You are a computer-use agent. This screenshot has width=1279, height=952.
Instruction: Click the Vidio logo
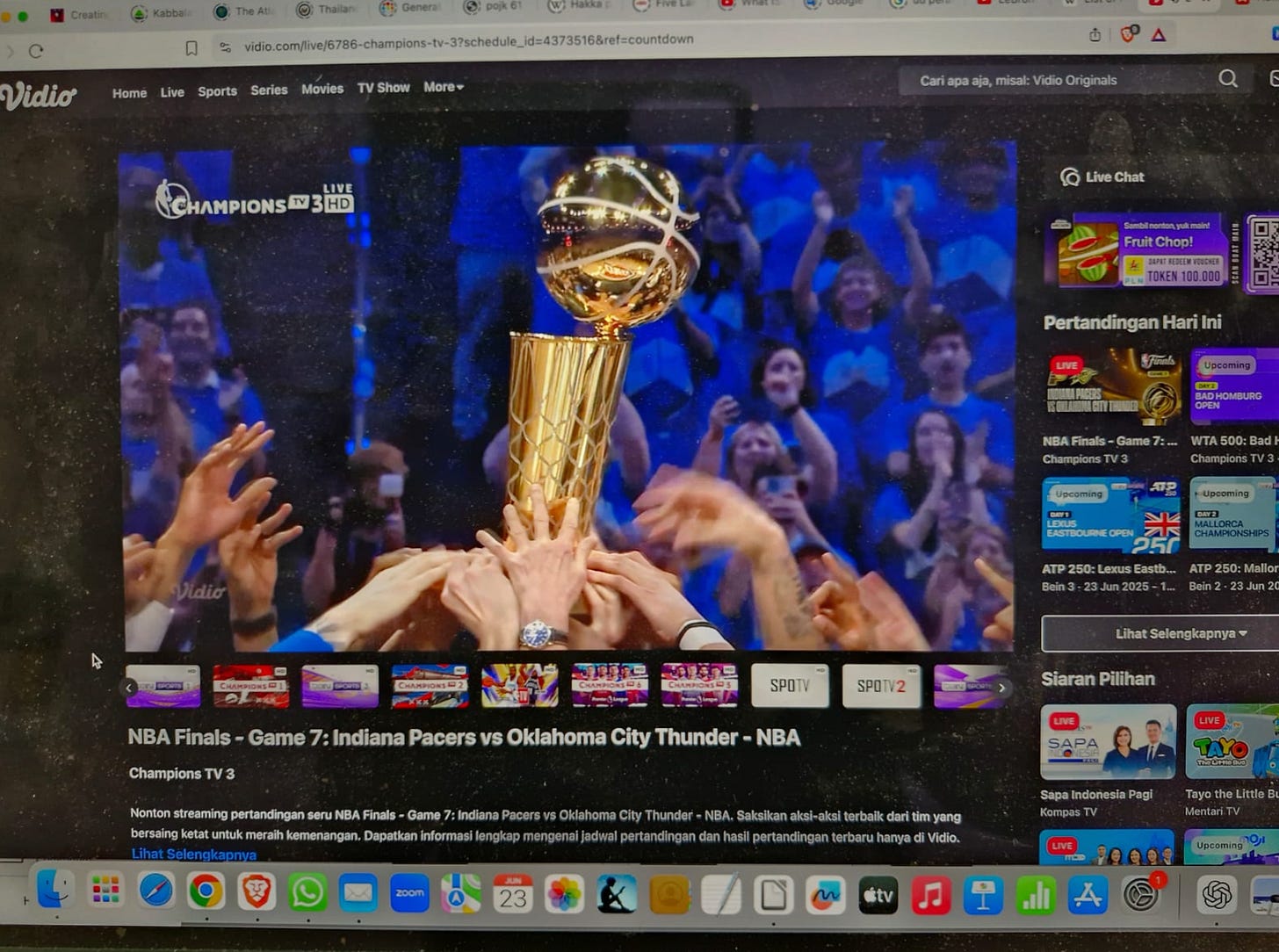point(38,95)
